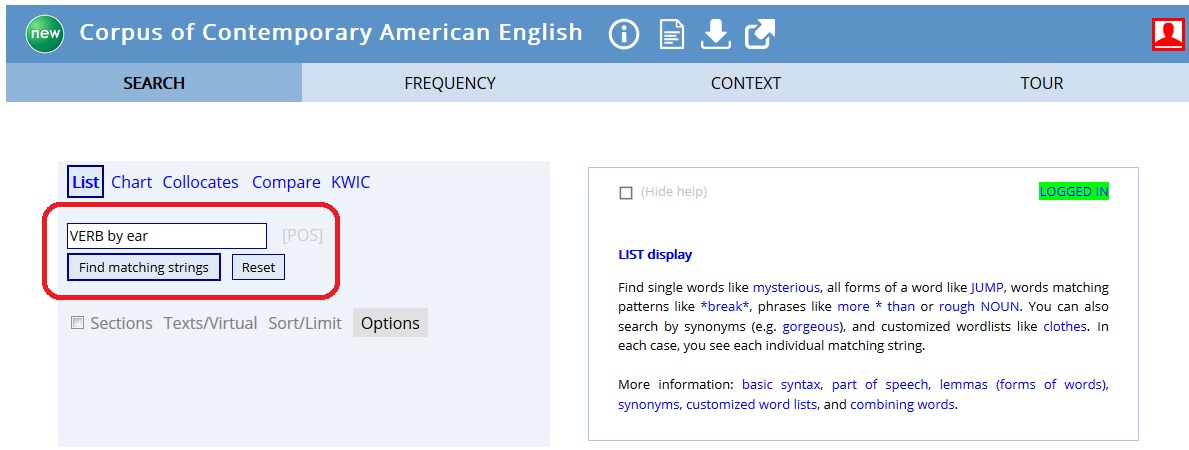Click the 'LIST display' heading
The width and height of the screenshot is (1189, 450).
coord(655,255)
